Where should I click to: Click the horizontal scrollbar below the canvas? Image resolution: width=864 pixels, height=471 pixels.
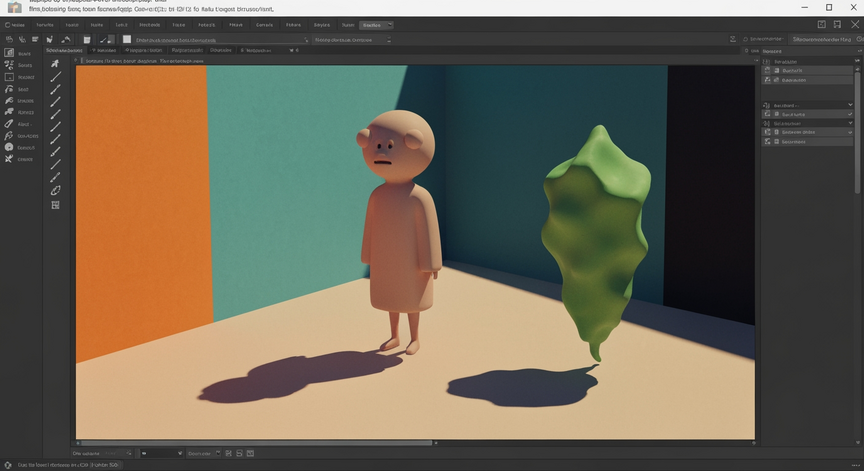click(256, 442)
